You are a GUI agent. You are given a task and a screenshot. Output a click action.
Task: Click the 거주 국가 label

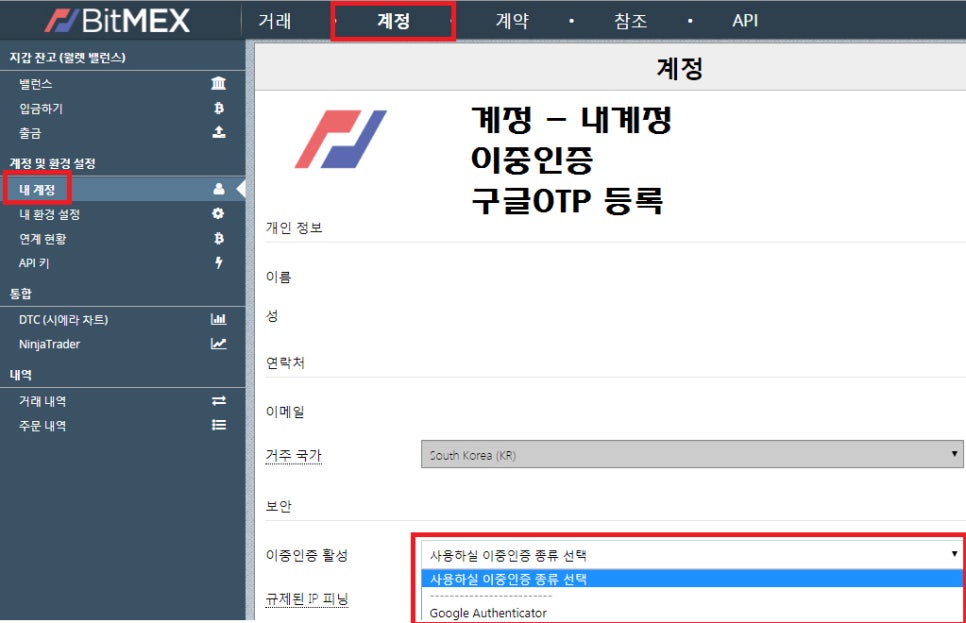coord(294,455)
